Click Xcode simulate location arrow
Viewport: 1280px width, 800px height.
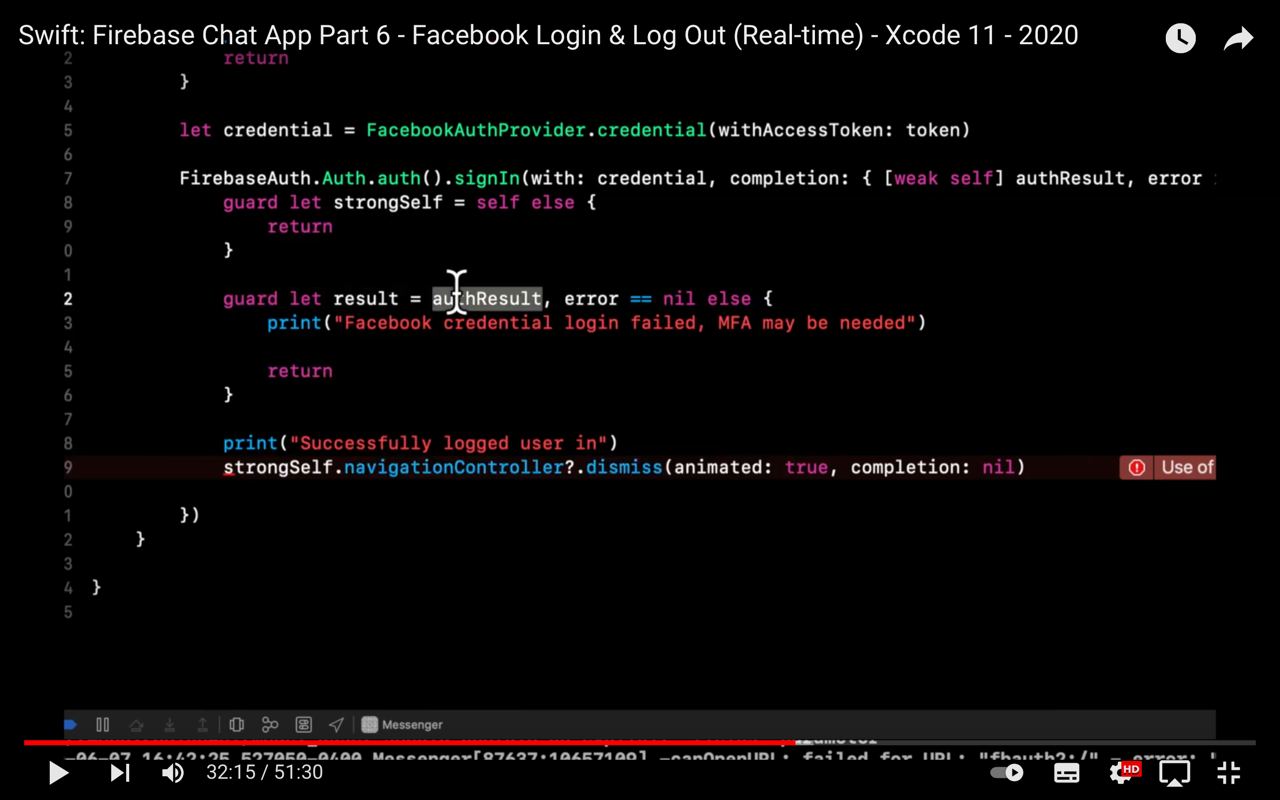[x=336, y=725]
